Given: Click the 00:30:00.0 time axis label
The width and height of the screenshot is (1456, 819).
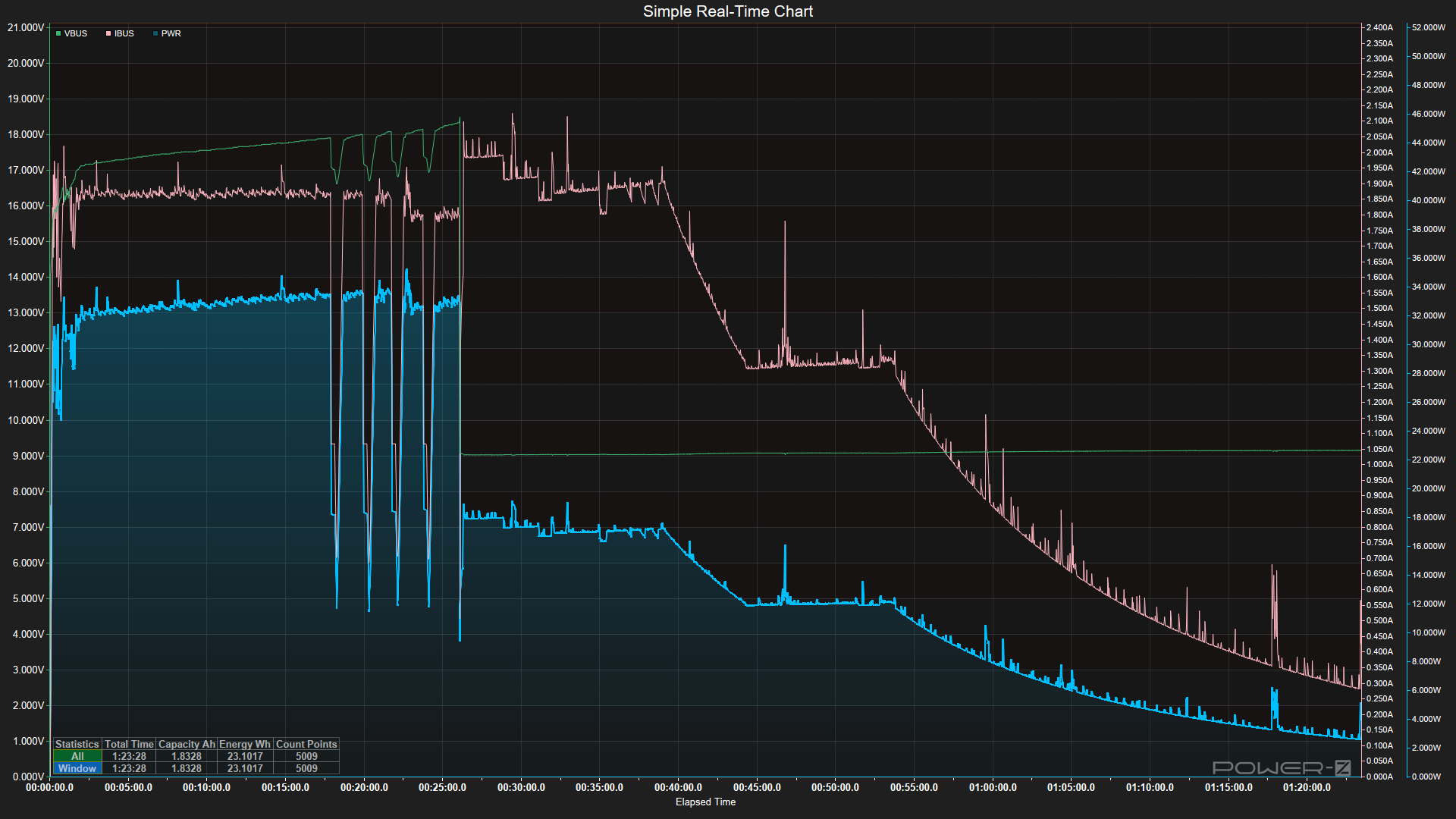Looking at the screenshot, I should pos(521,787).
